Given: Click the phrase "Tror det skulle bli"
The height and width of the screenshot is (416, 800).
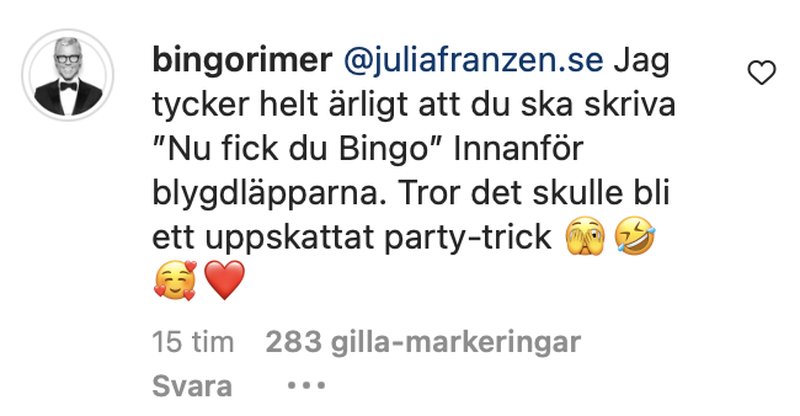Looking at the screenshot, I should [x=533, y=193].
